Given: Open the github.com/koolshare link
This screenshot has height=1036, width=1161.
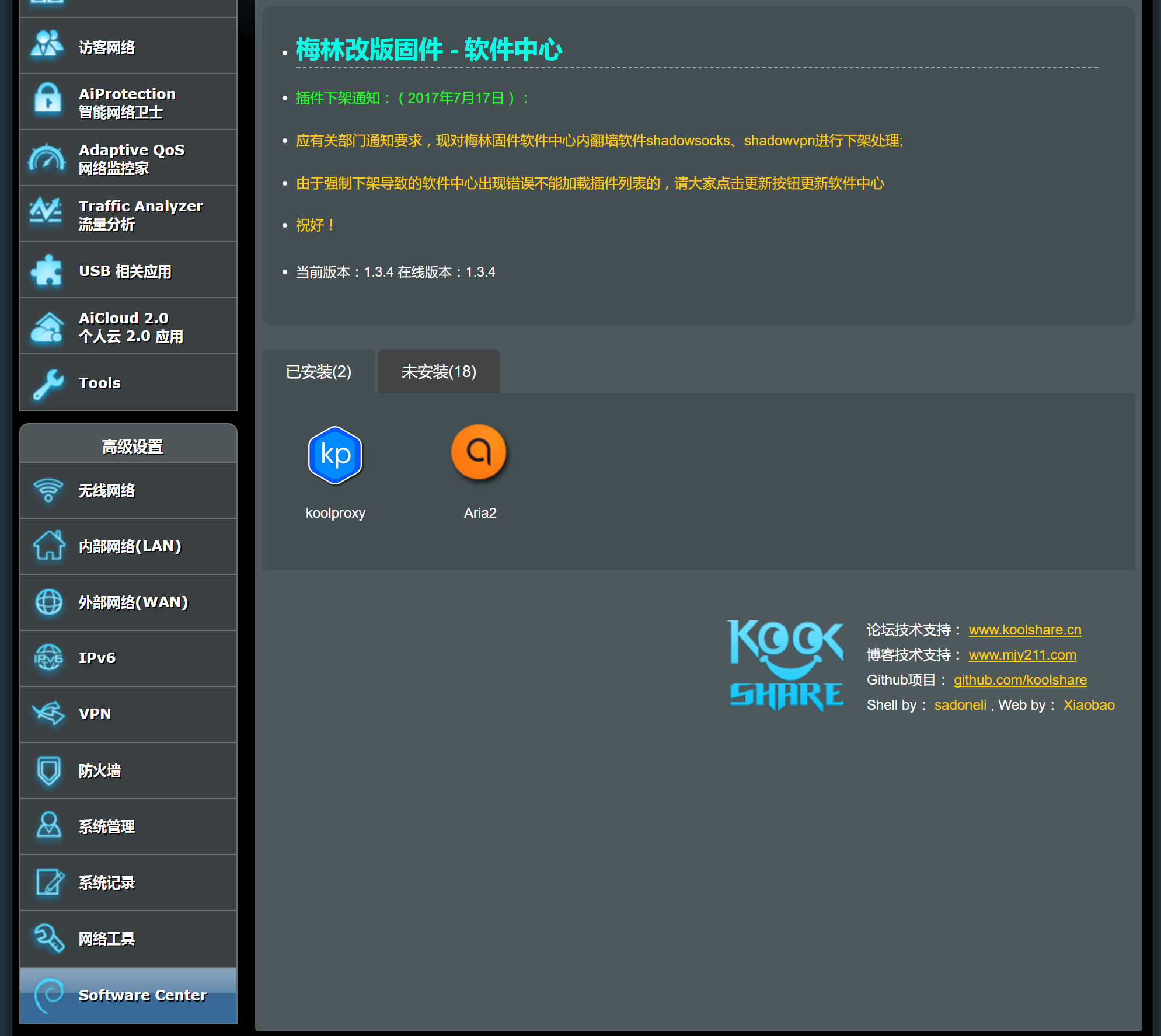Looking at the screenshot, I should [x=1020, y=680].
